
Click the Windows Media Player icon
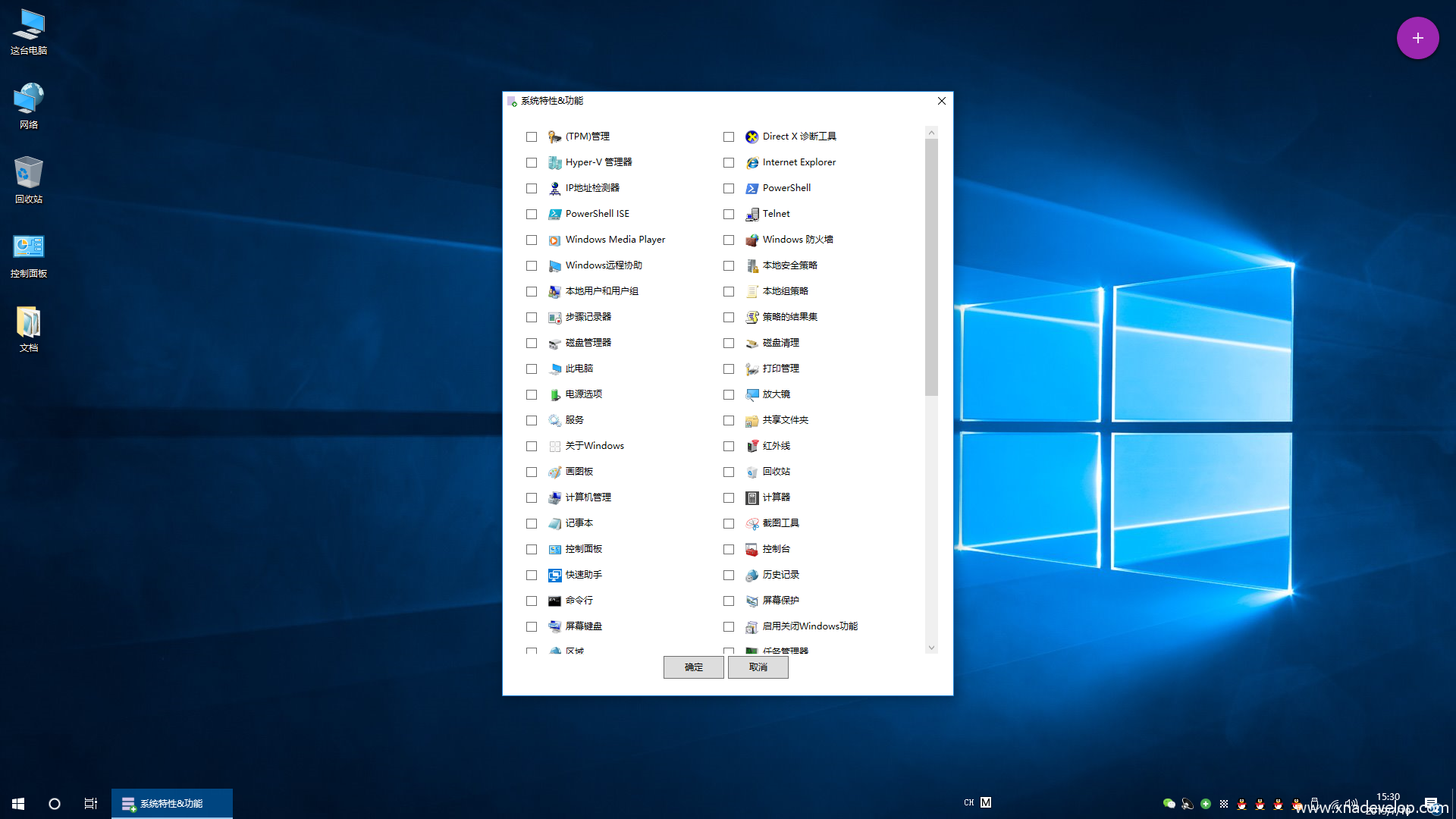554,240
